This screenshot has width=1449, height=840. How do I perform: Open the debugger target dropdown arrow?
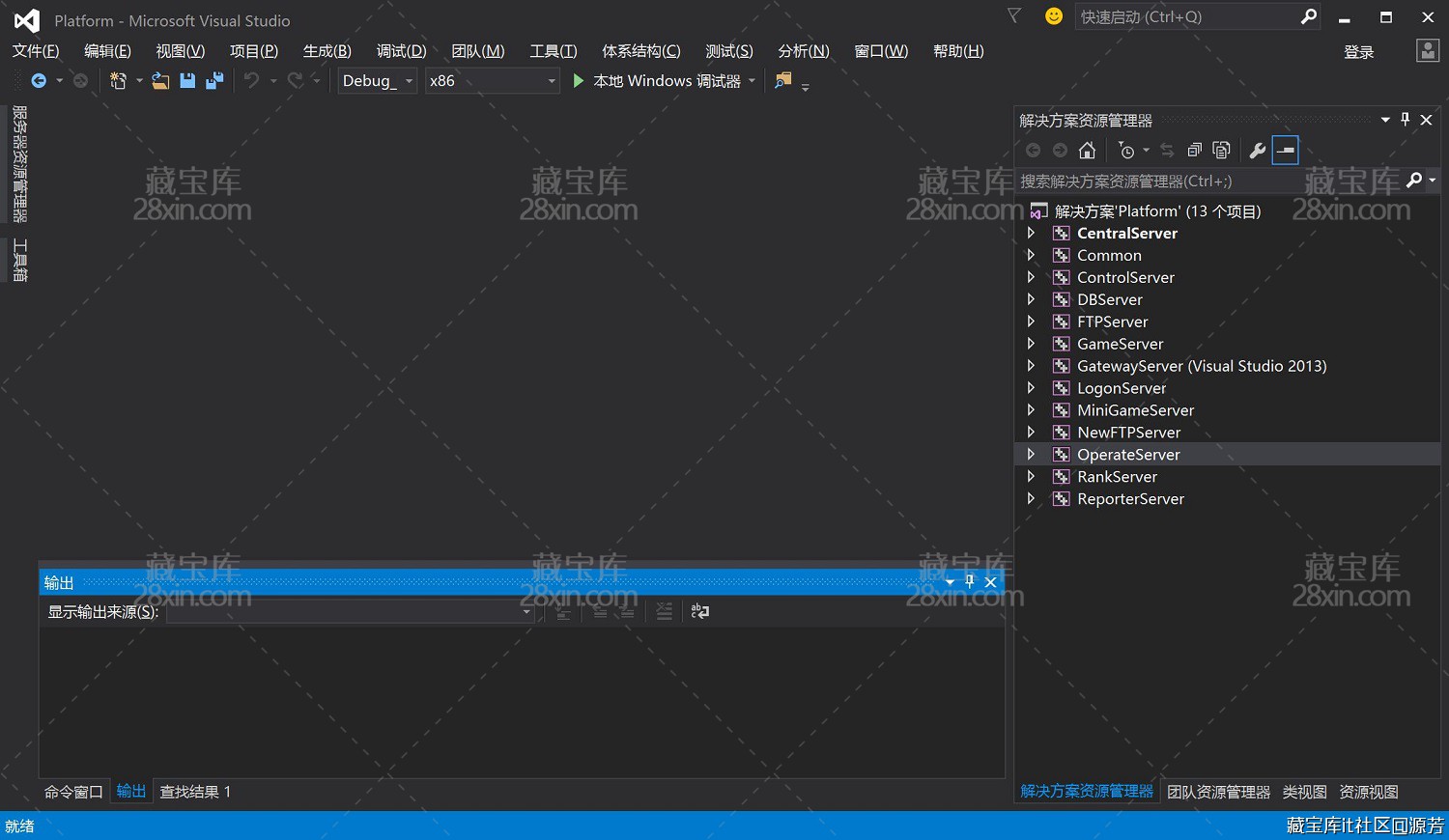[x=752, y=81]
